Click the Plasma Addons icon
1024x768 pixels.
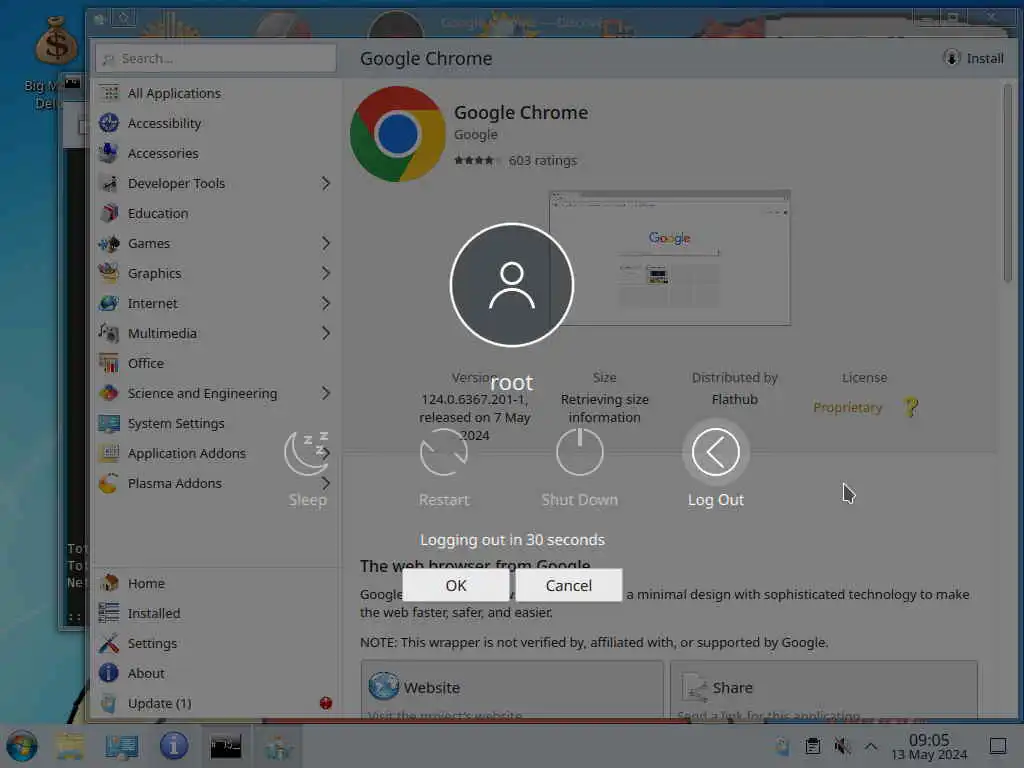pos(109,483)
